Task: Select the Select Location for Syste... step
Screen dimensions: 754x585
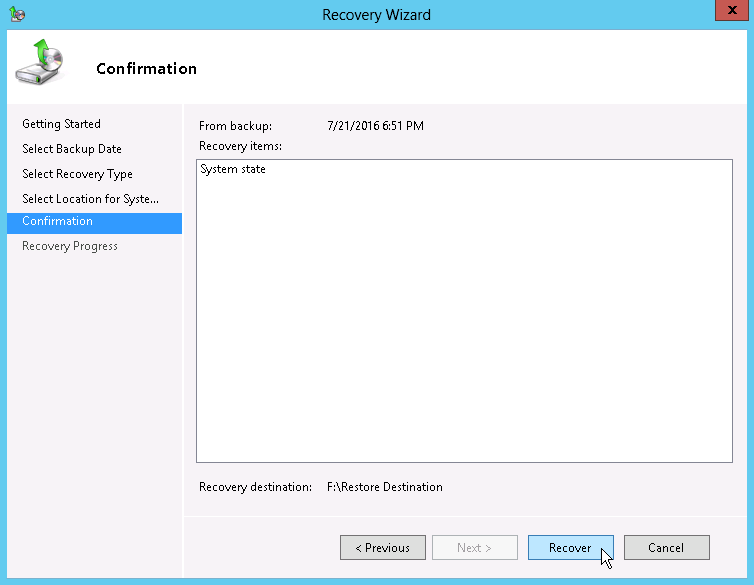Action: coord(90,199)
